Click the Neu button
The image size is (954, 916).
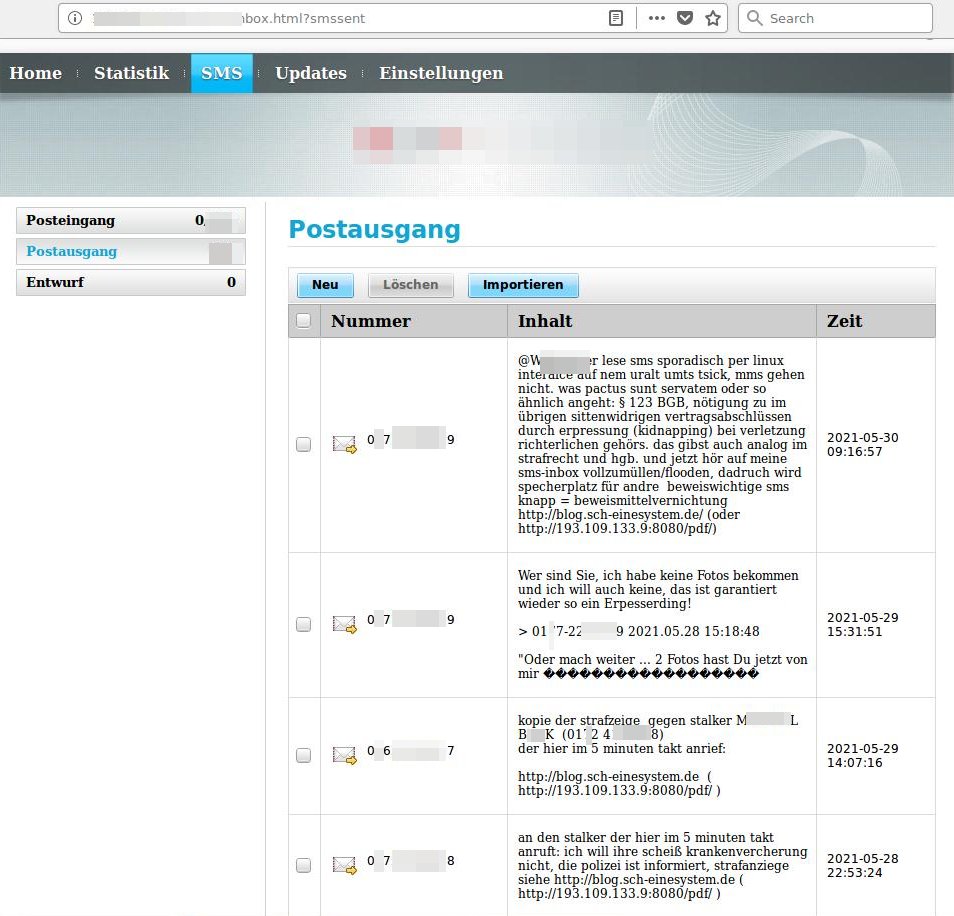pyautogui.click(x=325, y=285)
